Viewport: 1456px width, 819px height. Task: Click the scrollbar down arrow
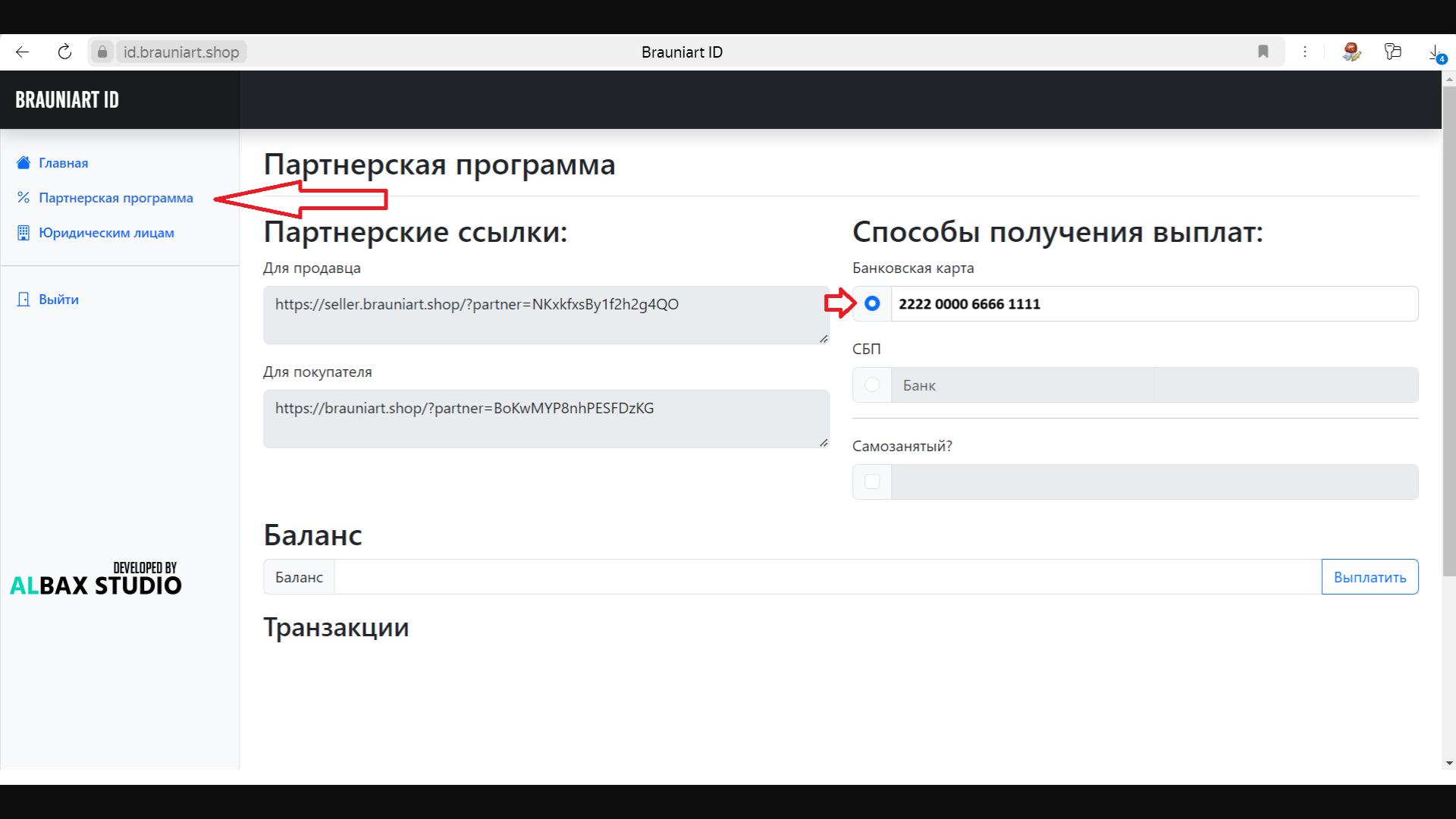[1449, 763]
